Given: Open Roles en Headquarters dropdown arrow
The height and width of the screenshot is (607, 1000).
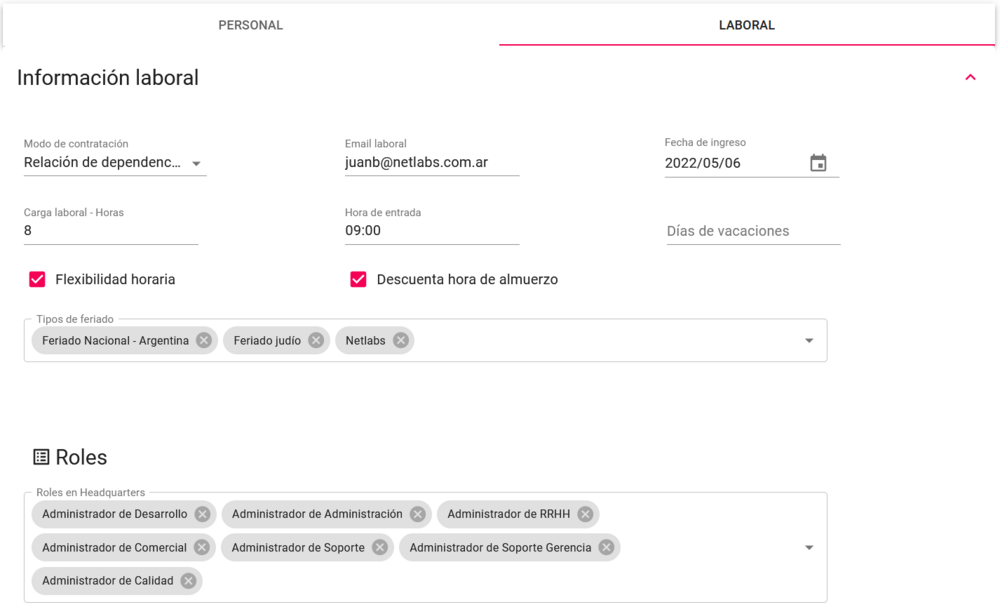Looking at the screenshot, I should tap(809, 547).
